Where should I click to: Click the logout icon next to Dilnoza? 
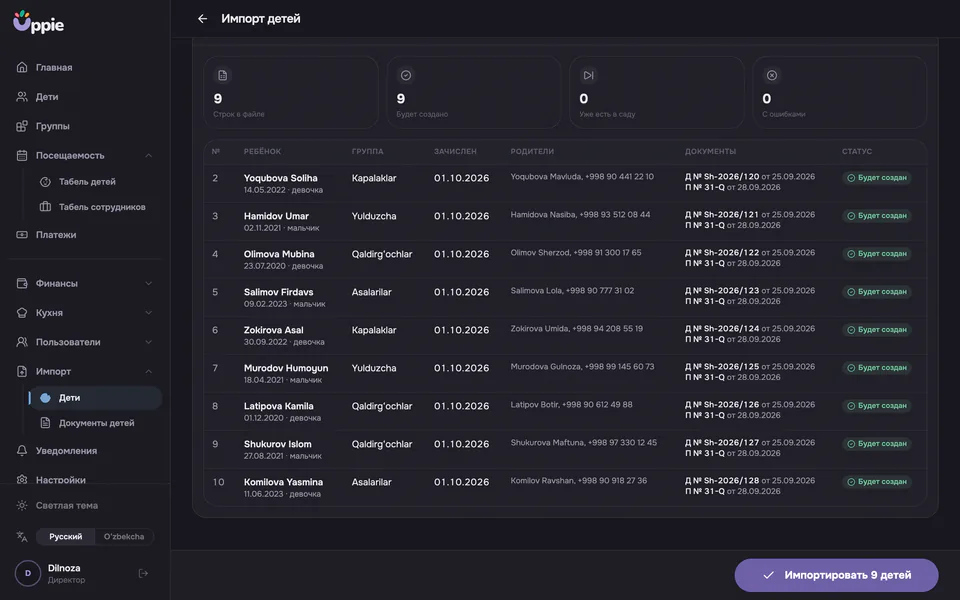coord(143,574)
